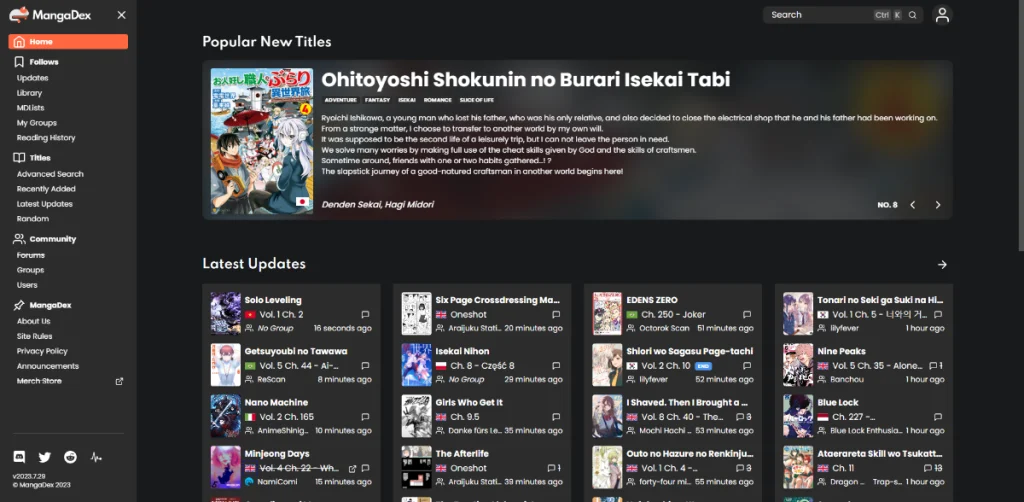Screen dimensions: 1024x502
Task: Open Reading History in sidebar
Action: (46, 138)
